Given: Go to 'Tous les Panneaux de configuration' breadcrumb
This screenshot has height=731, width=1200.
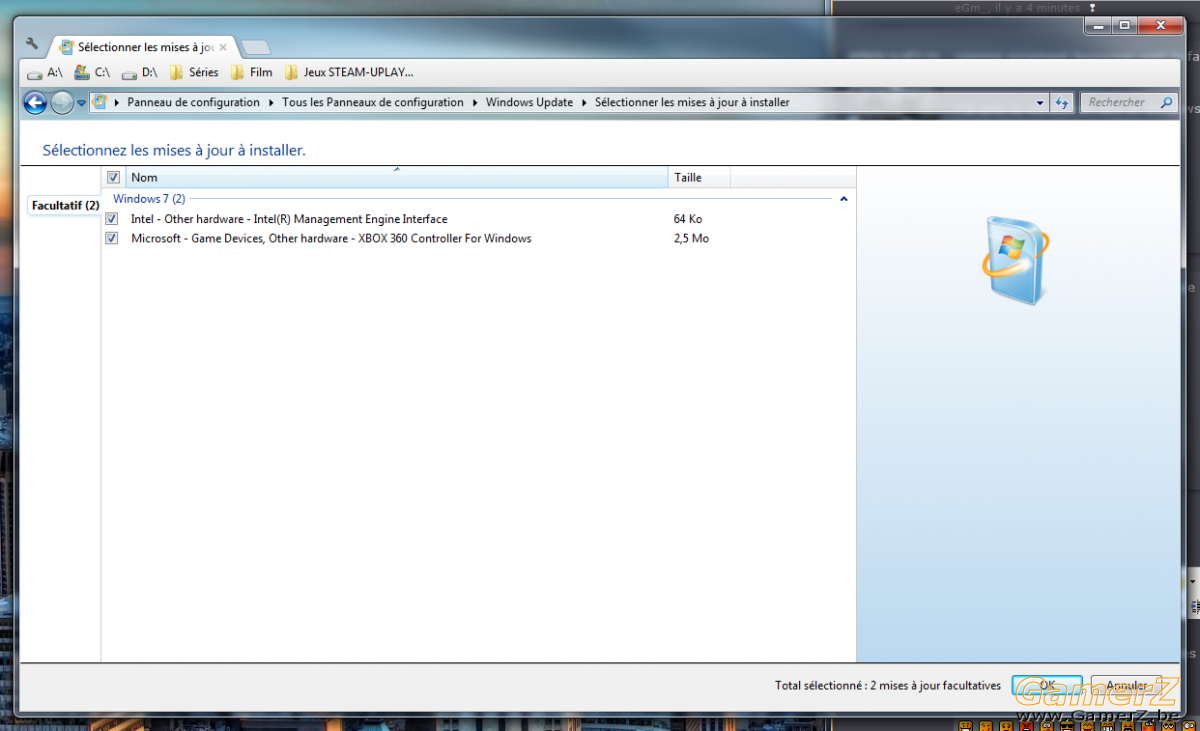Looking at the screenshot, I should click(x=373, y=102).
